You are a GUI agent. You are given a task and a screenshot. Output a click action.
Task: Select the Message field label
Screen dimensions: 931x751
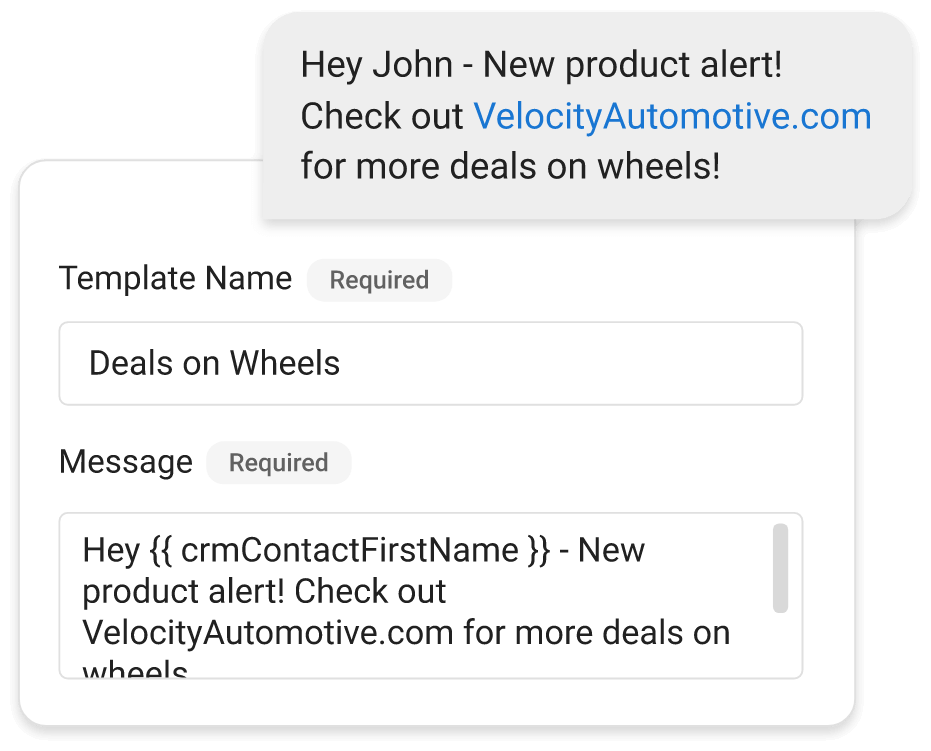(126, 462)
